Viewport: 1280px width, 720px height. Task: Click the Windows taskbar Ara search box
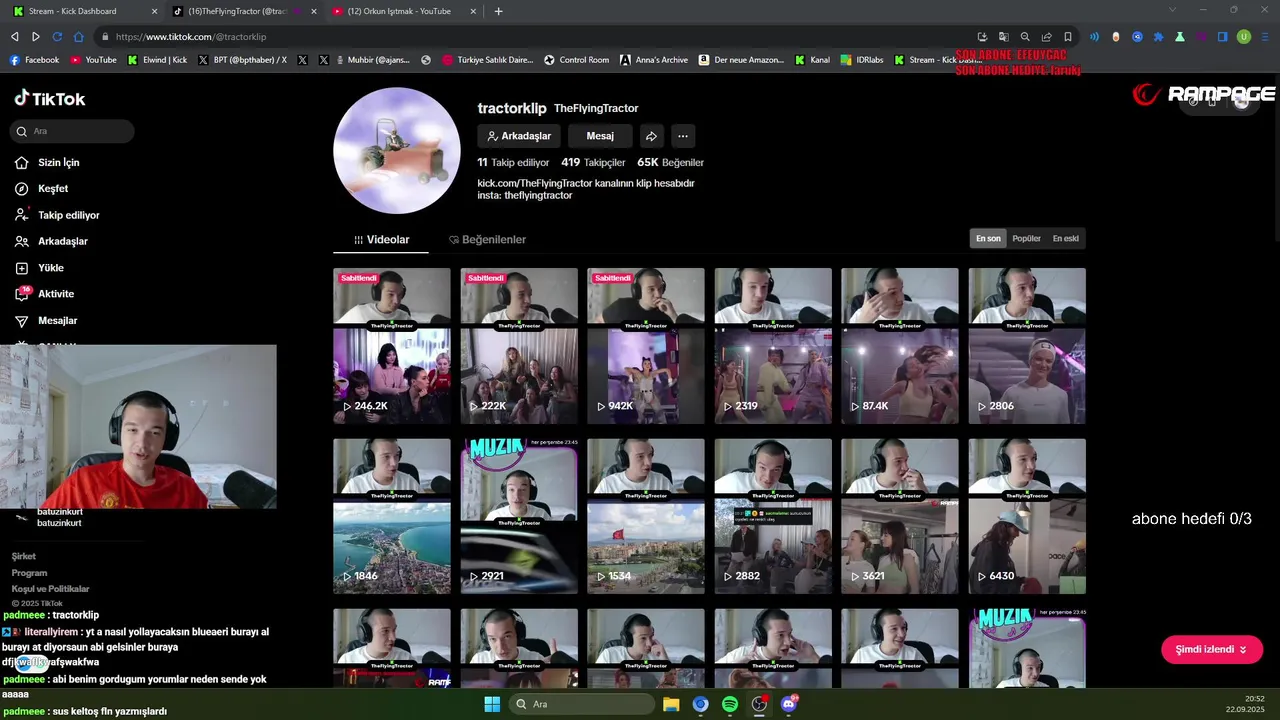point(582,704)
